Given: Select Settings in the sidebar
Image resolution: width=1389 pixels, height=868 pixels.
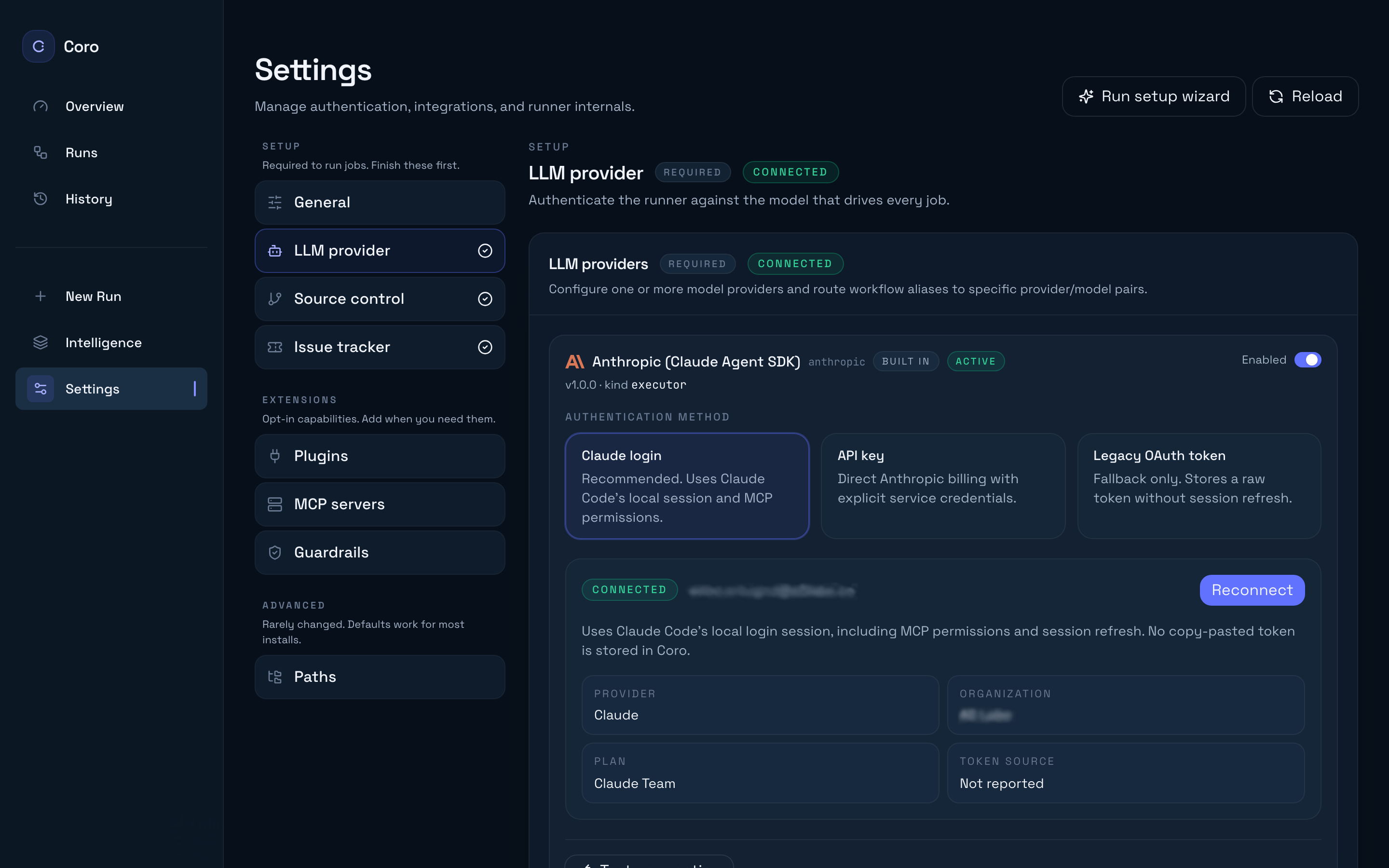Looking at the screenshot, I should click(x=111, y=389).
